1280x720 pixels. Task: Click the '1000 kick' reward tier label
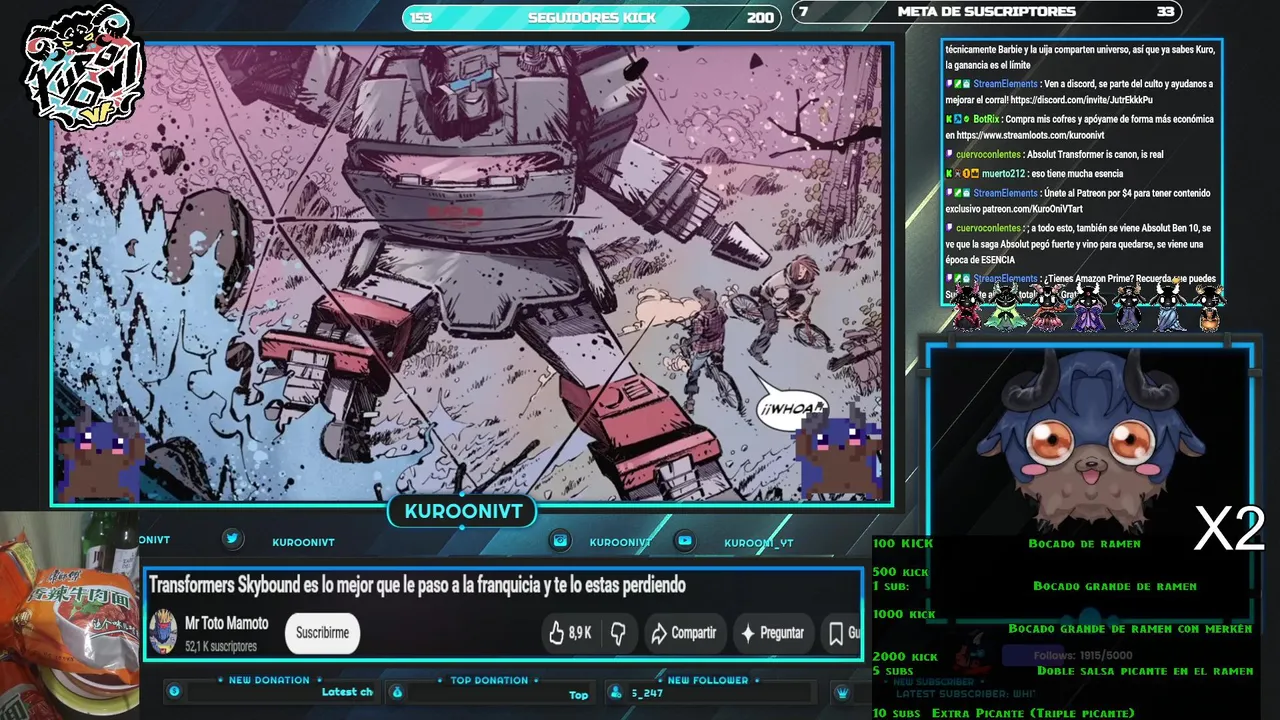[x=905, y=614]
